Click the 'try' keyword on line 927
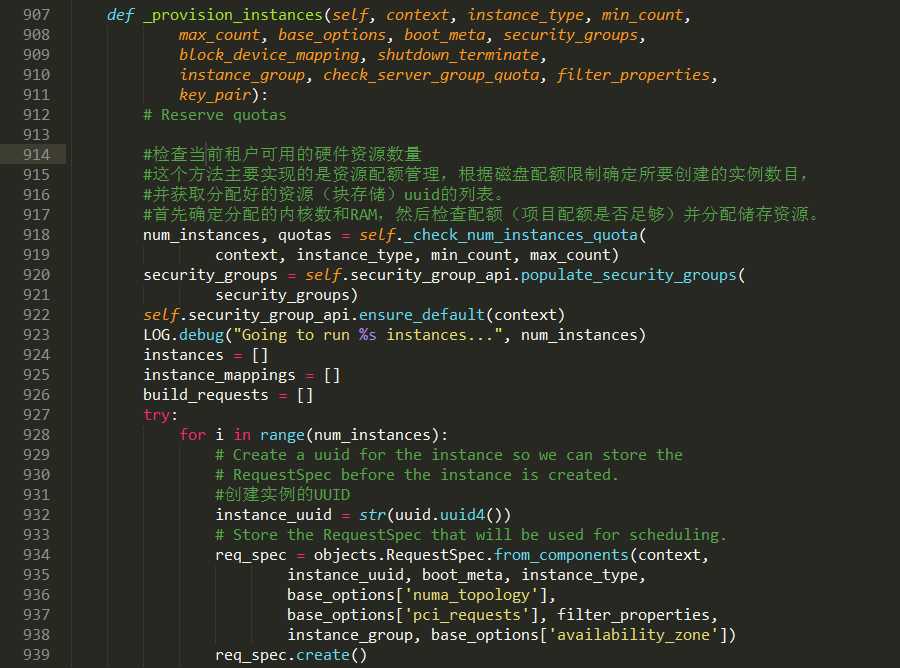The height and width of the screenshot is (668, 900). (x=157, y=415)
